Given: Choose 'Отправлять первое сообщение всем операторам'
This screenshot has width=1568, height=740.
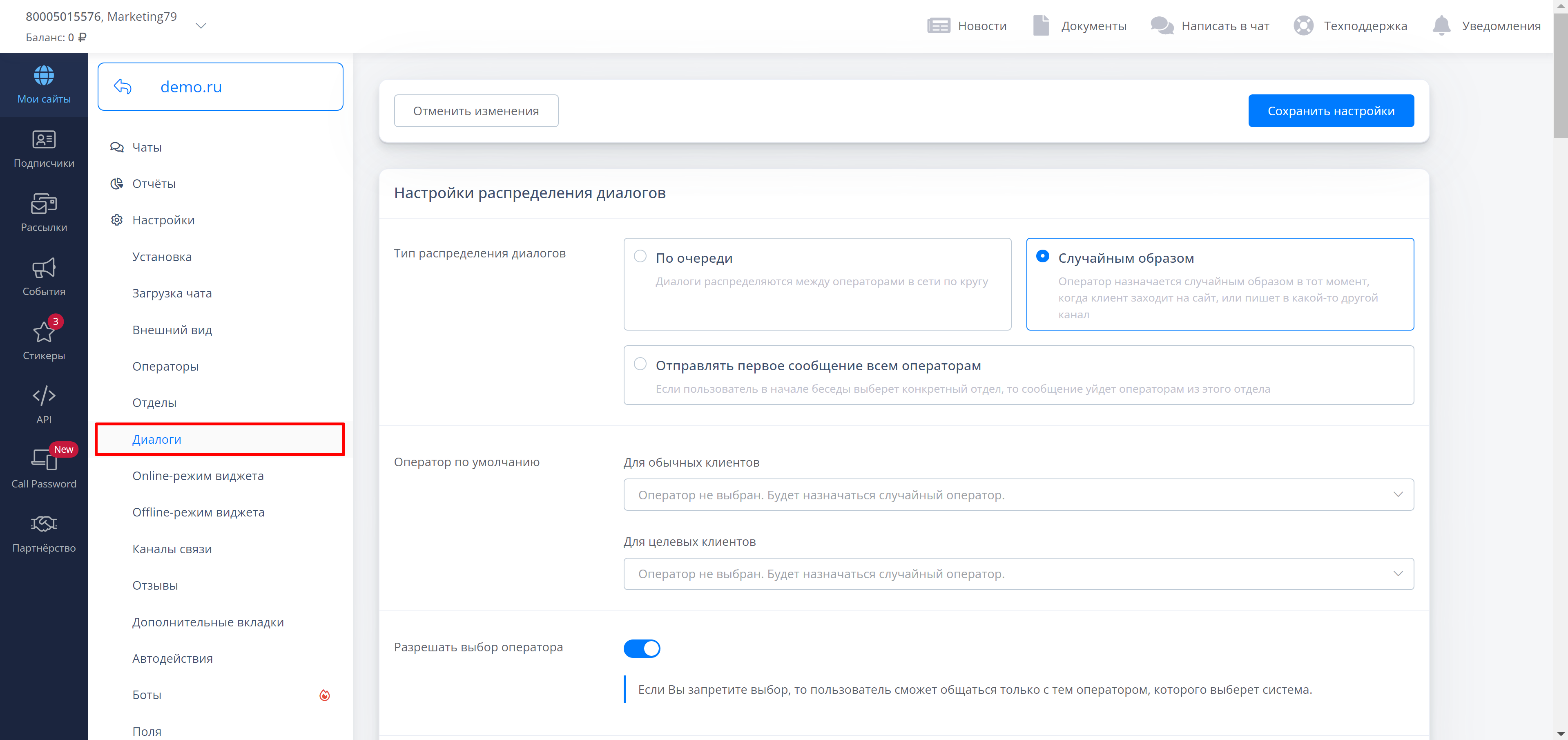Looking at the screenshot, I should [640, 364].
